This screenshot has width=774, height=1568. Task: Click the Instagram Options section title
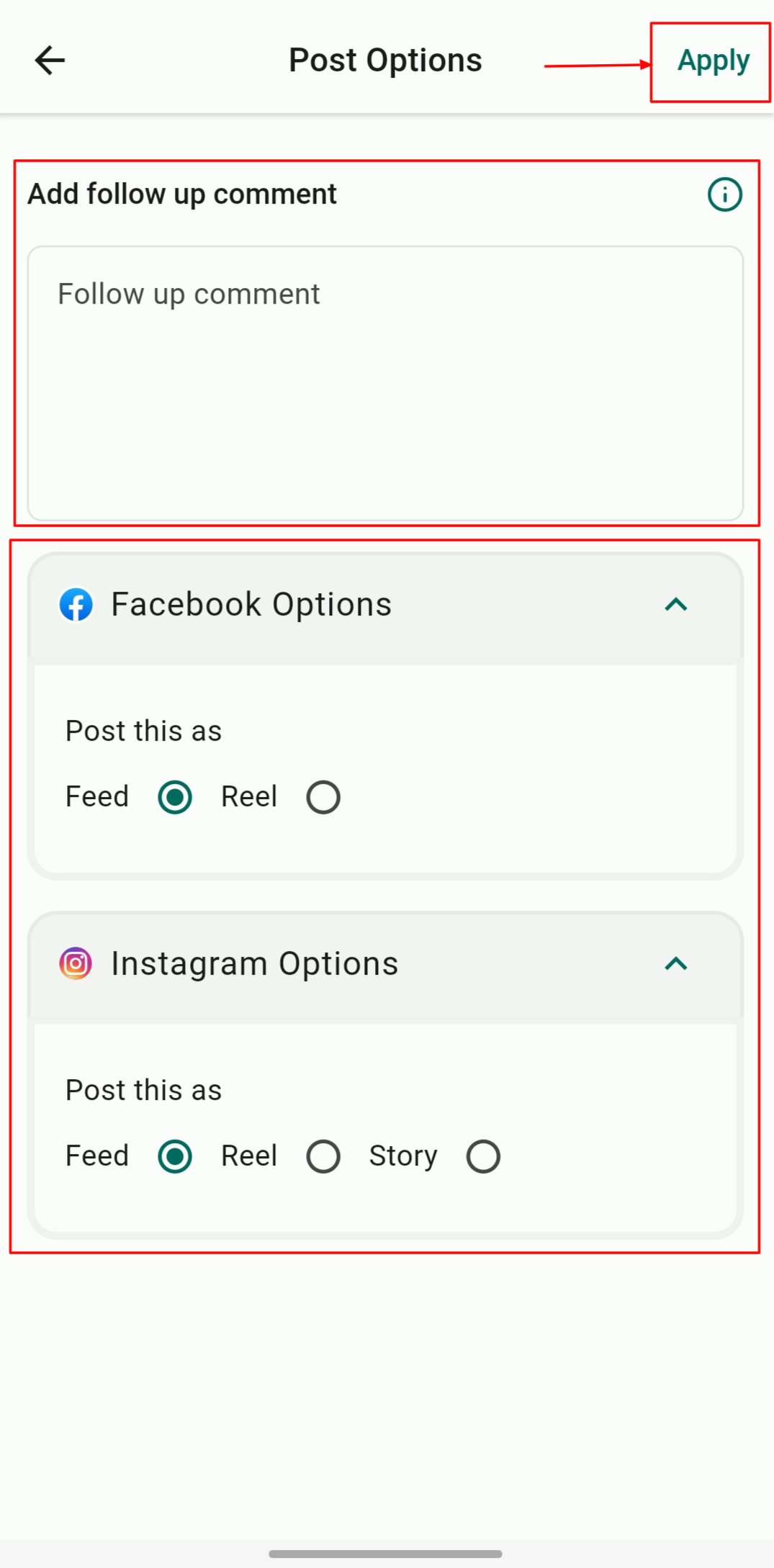pyautogui.click(x=254, y=963)
